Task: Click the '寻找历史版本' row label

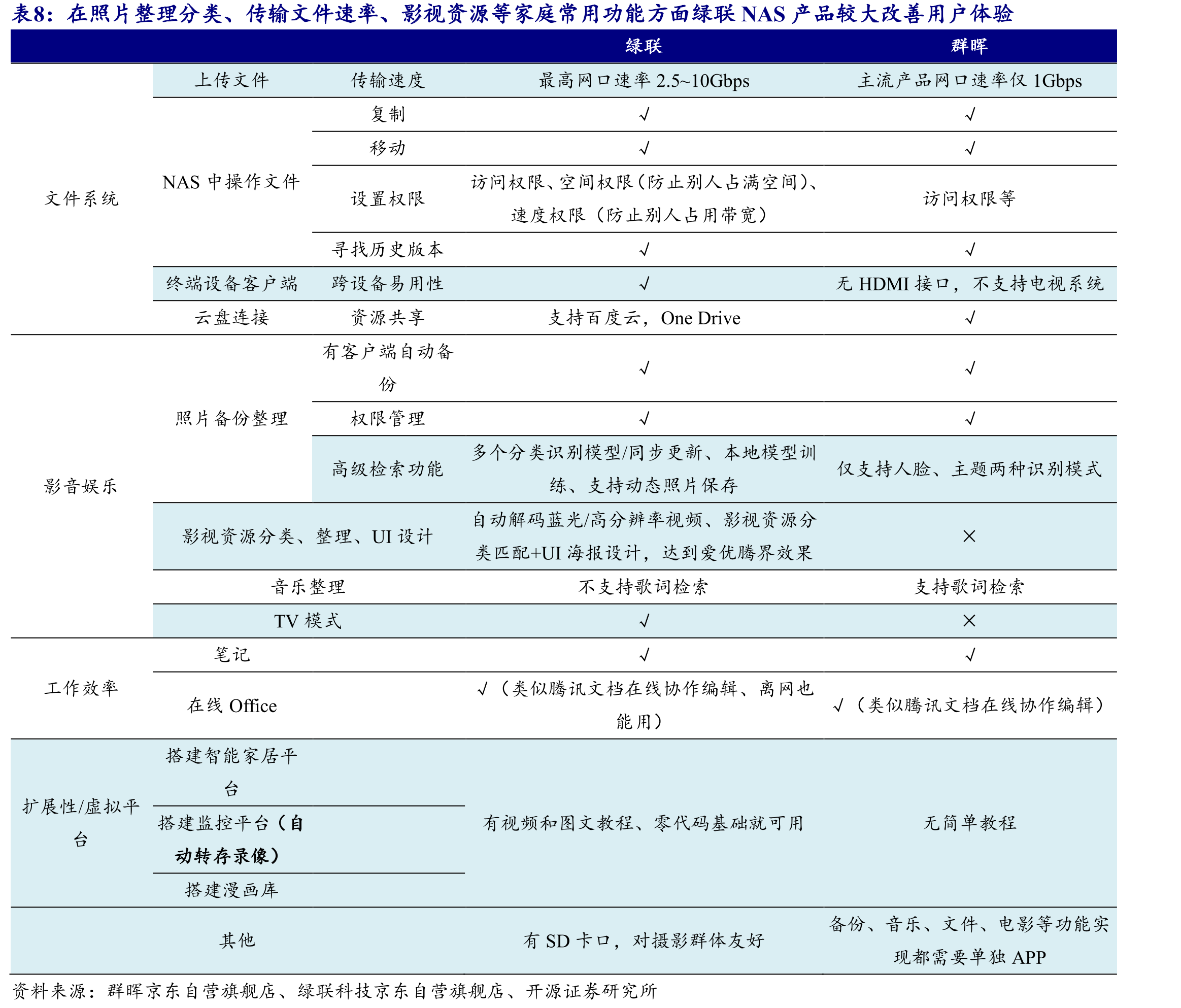Action: click(388, 250)
